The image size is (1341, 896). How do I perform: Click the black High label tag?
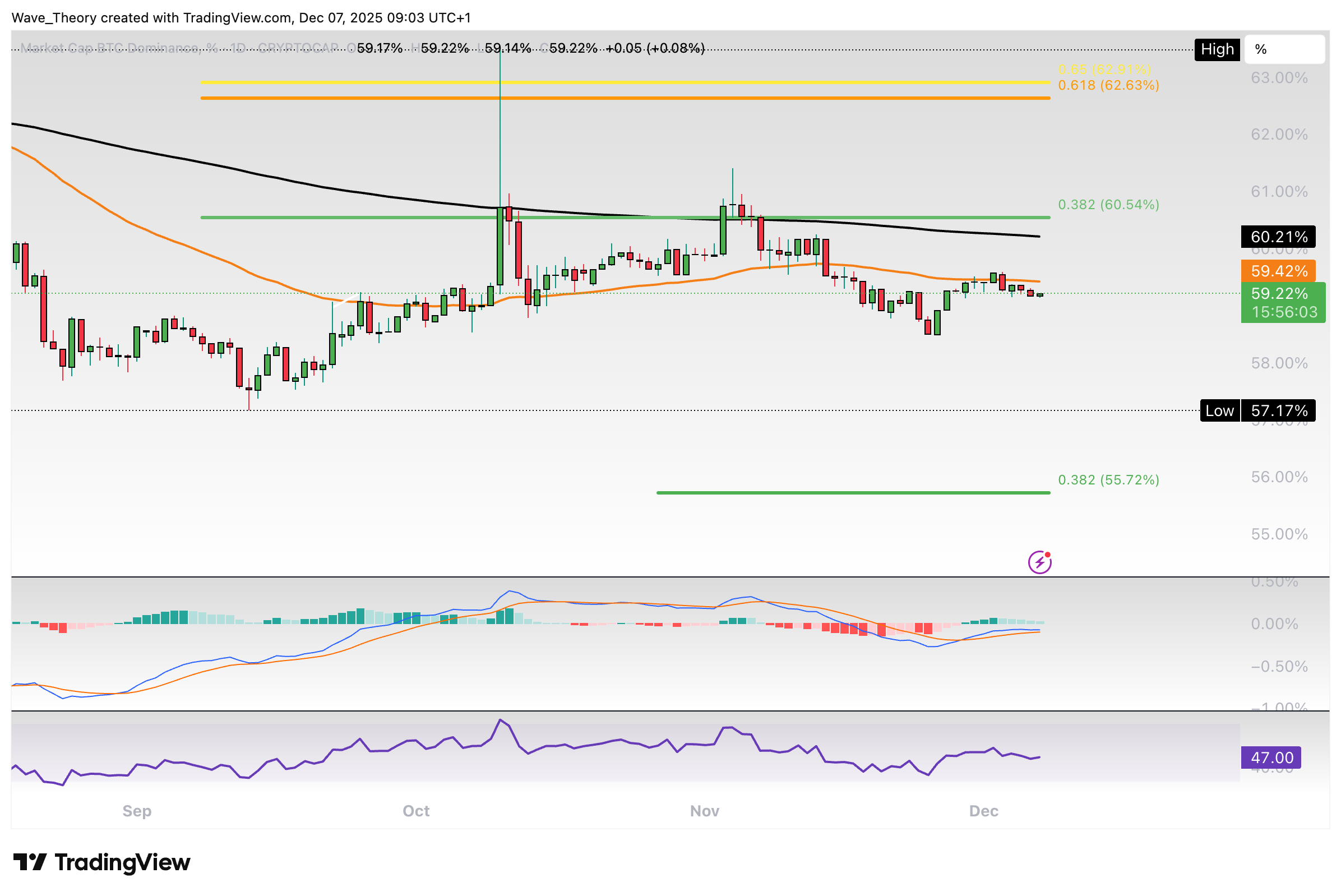[x=1217, y=50]
